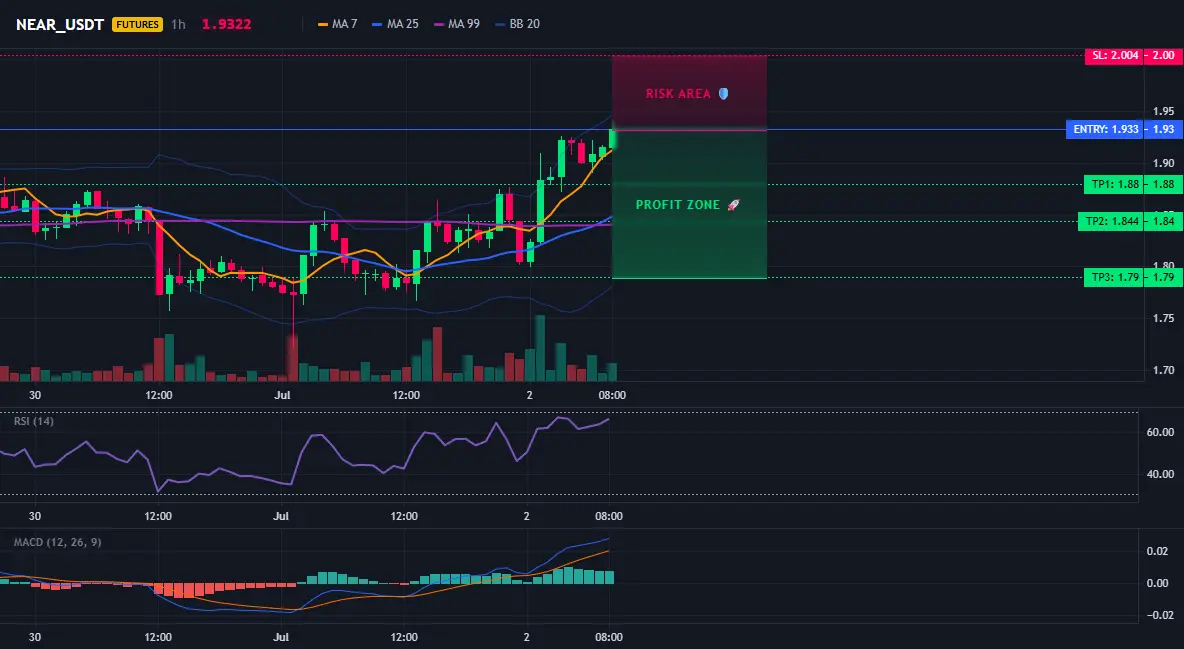Viewport: 1184px width, 649px height.
Task: Click the last MACD histogram bar
Action: [609, 576]
